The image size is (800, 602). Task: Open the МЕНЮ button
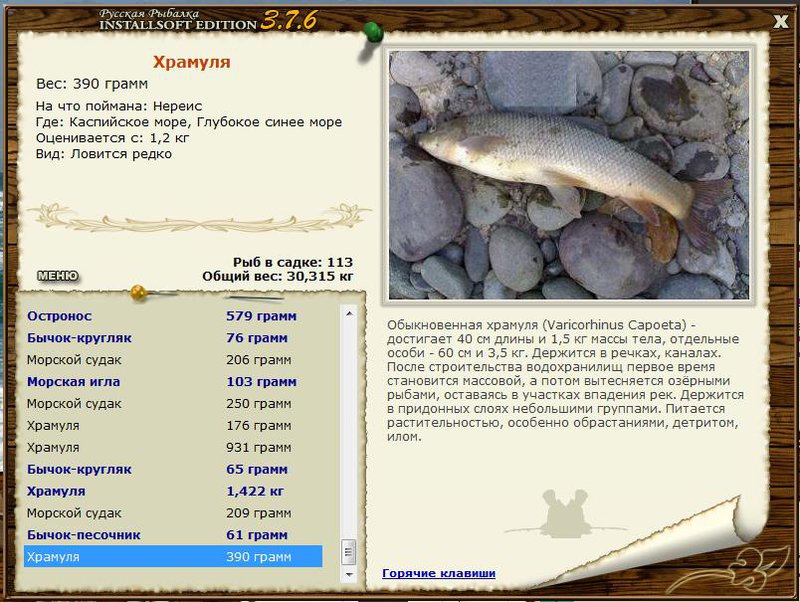[x=58, y=276]
